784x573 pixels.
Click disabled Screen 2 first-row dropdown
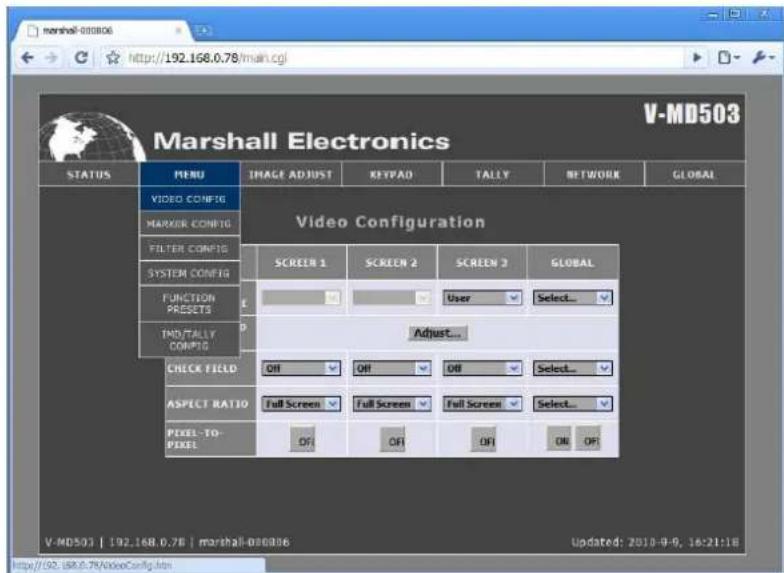(392, 298)
